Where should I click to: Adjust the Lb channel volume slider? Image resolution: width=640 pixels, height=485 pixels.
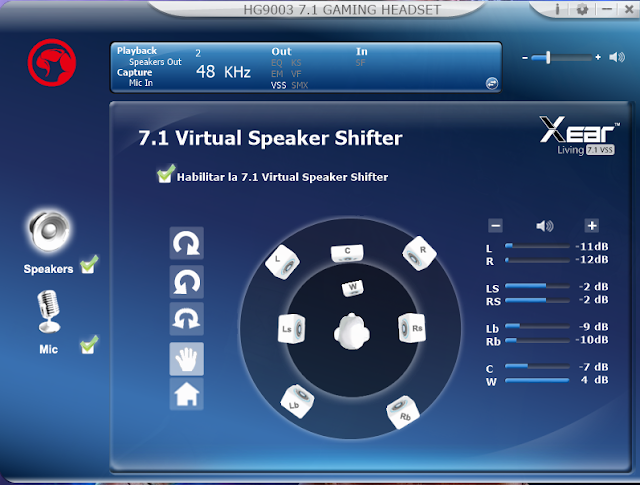[537, 326]
